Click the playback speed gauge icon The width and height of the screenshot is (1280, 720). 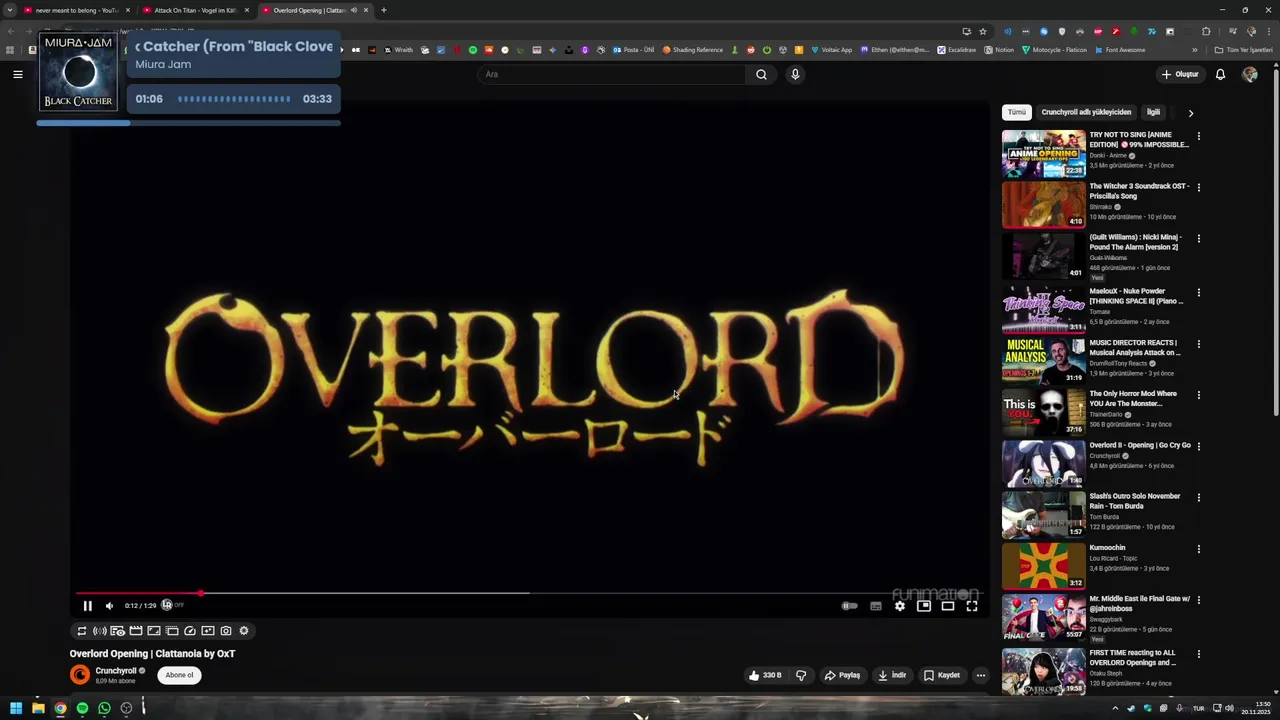(x=190, y=631)
